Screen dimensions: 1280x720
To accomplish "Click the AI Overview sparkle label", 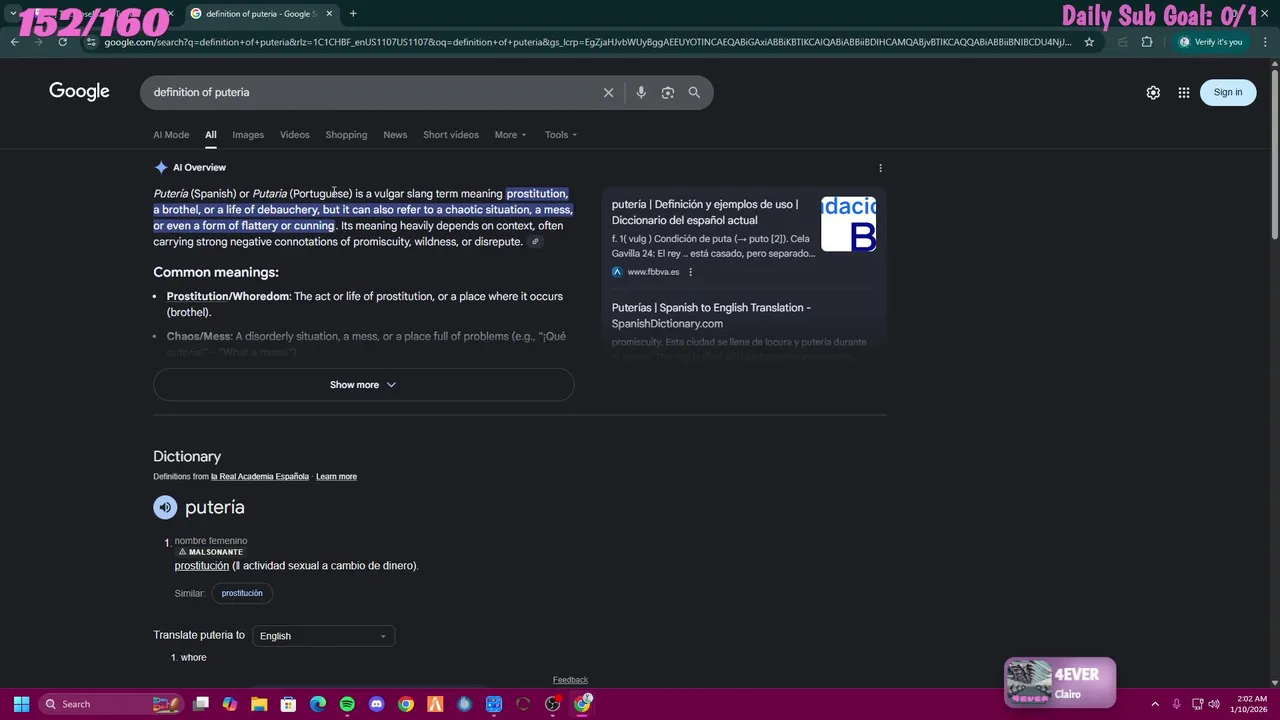I will pyautogui.click(x=190, y=168).
